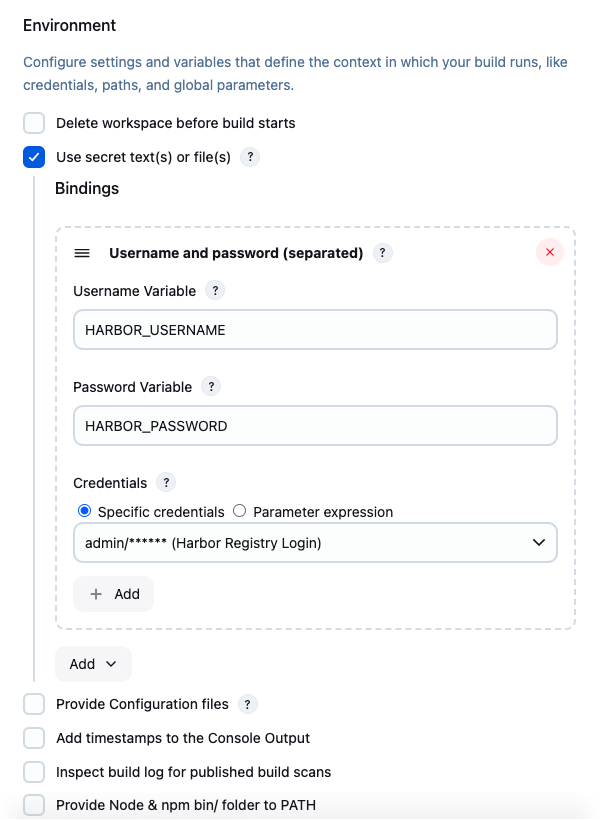Click the plus Add credentials button
603x820 pixels.
(113, 594)
